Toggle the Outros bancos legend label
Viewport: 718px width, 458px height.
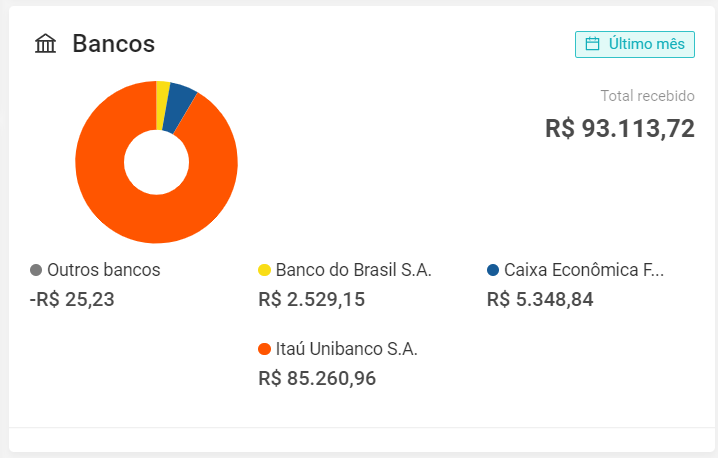click(103, 270)
